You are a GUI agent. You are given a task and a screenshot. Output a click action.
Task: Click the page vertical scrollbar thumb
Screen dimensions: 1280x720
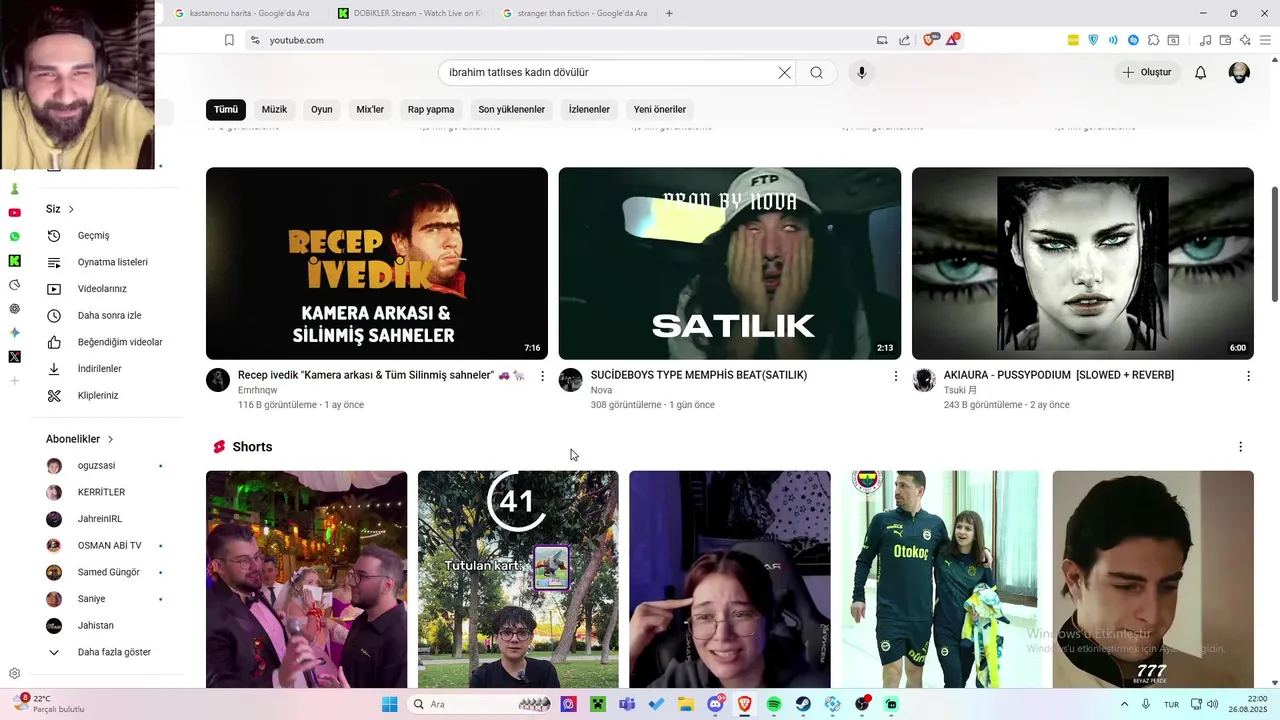pos(1275,244)
